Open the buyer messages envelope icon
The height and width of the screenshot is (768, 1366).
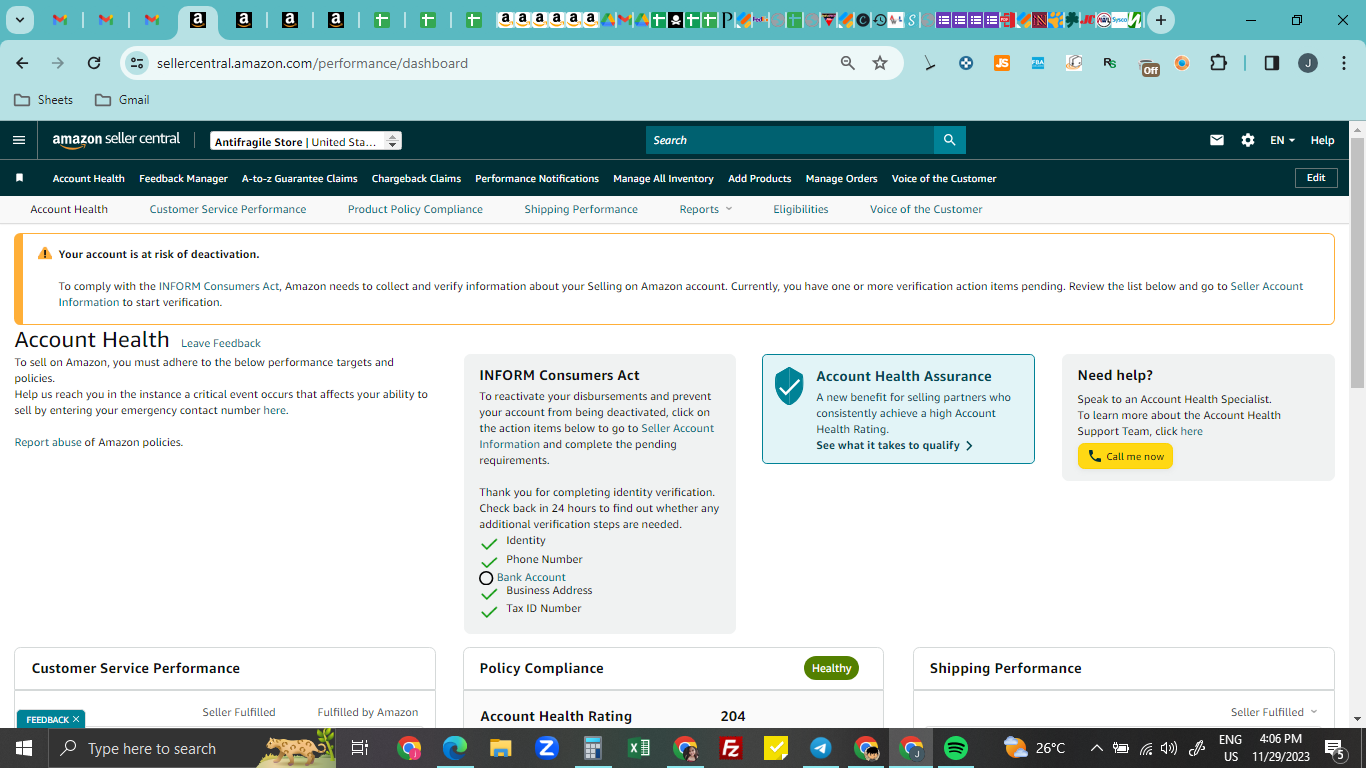coord(1216,140)
